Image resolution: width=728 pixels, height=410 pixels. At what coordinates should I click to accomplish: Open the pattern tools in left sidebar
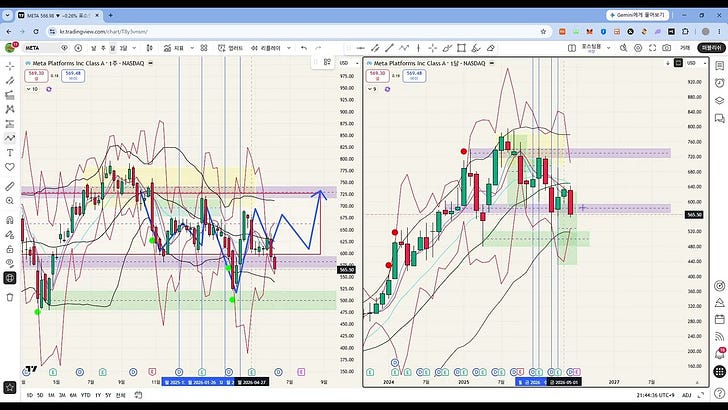(x=10, y=110)
